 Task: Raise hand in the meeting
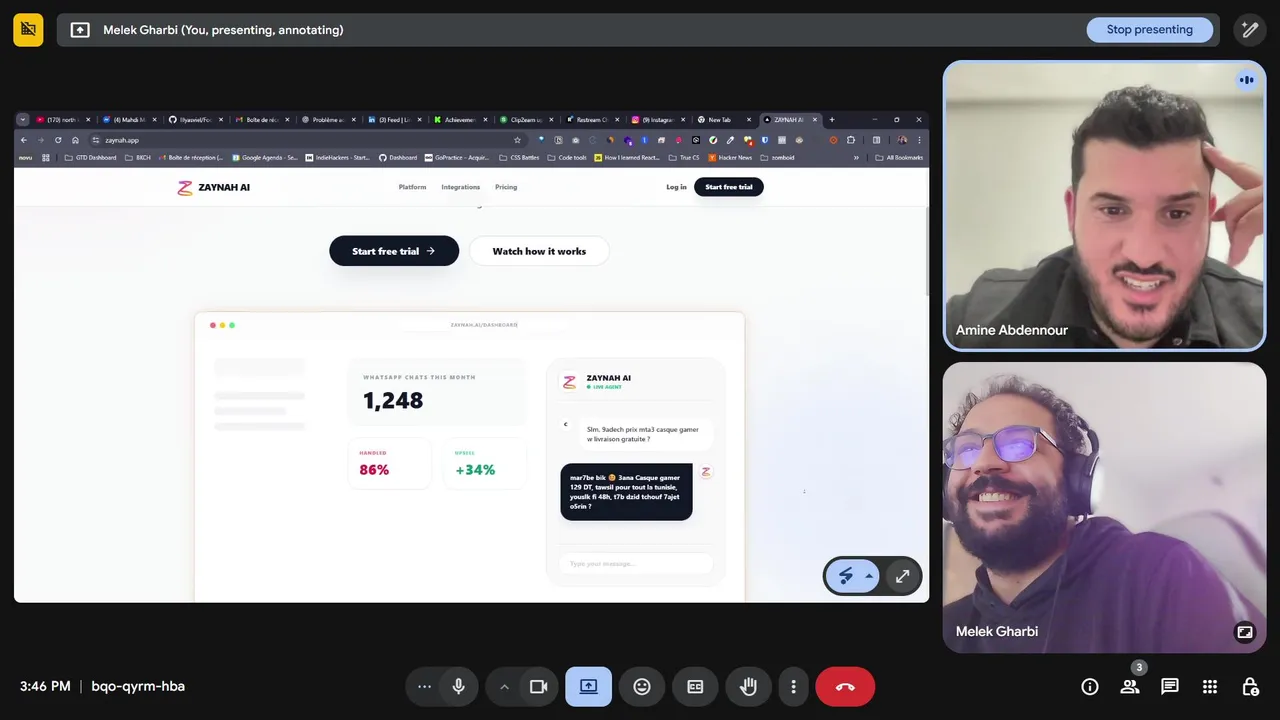748,687
